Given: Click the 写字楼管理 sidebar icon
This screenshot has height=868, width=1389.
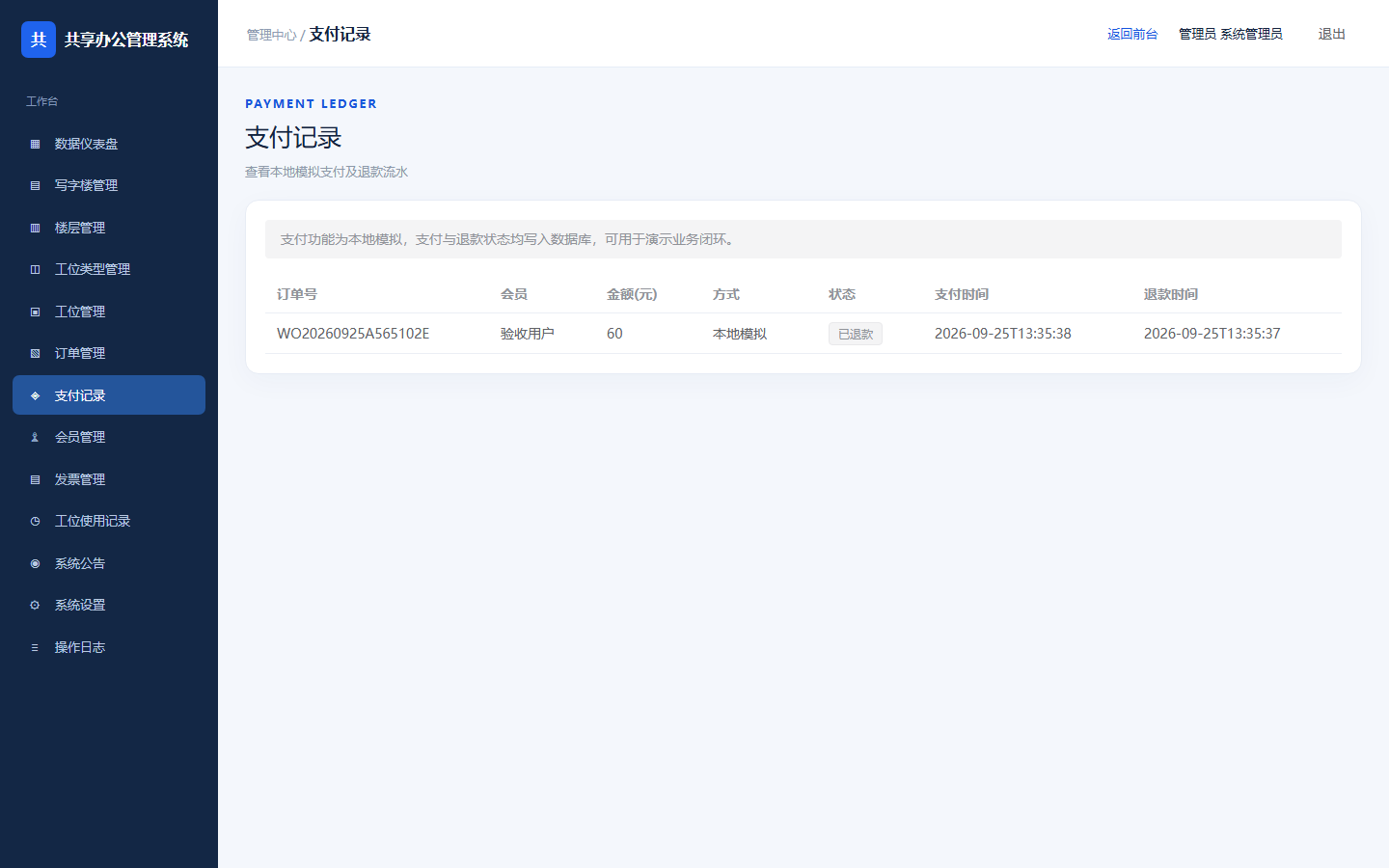Looking at the screenshot, I should coord(35,185).
